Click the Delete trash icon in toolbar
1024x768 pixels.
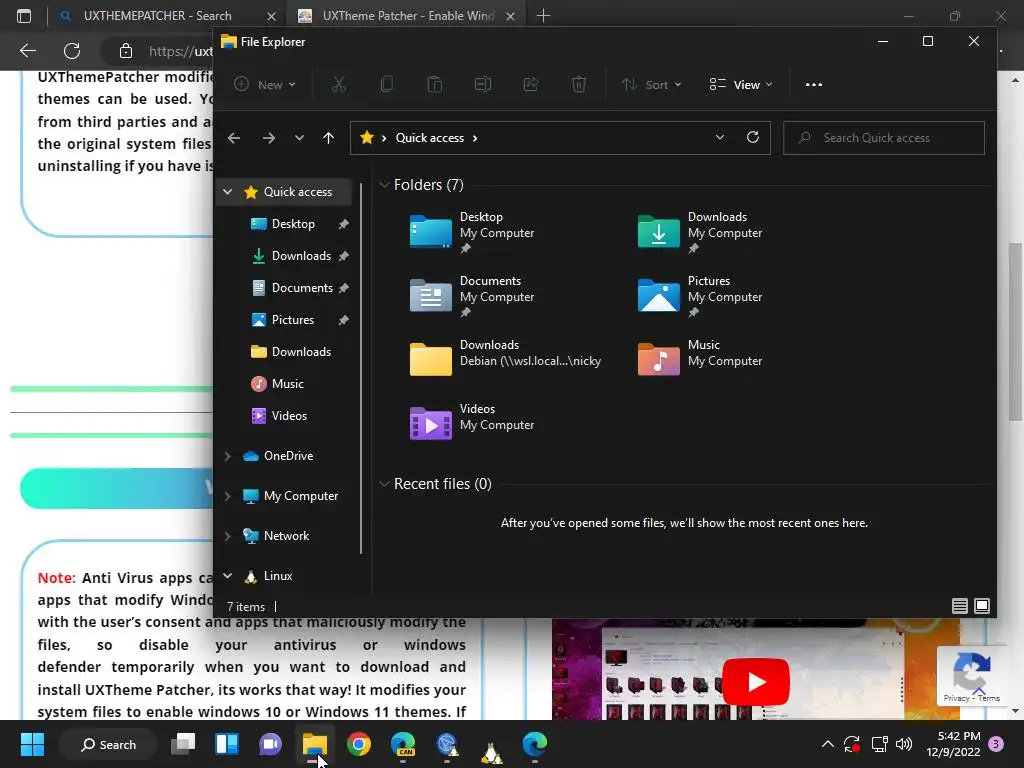click(579, 84)
